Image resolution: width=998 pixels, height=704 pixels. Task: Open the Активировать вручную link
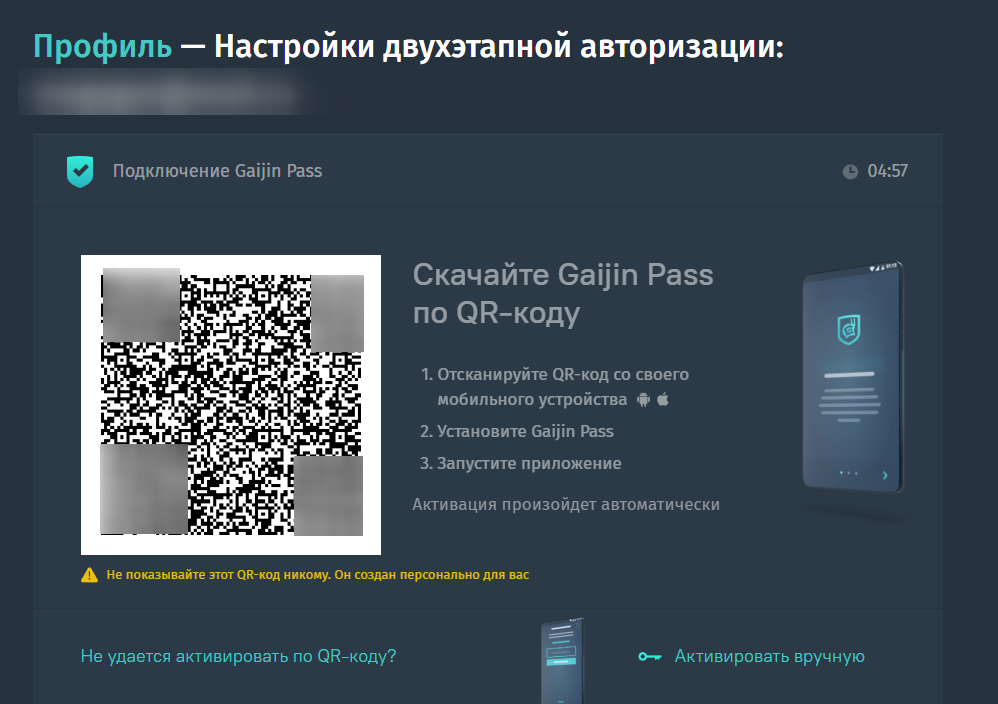tap(770, 656)
